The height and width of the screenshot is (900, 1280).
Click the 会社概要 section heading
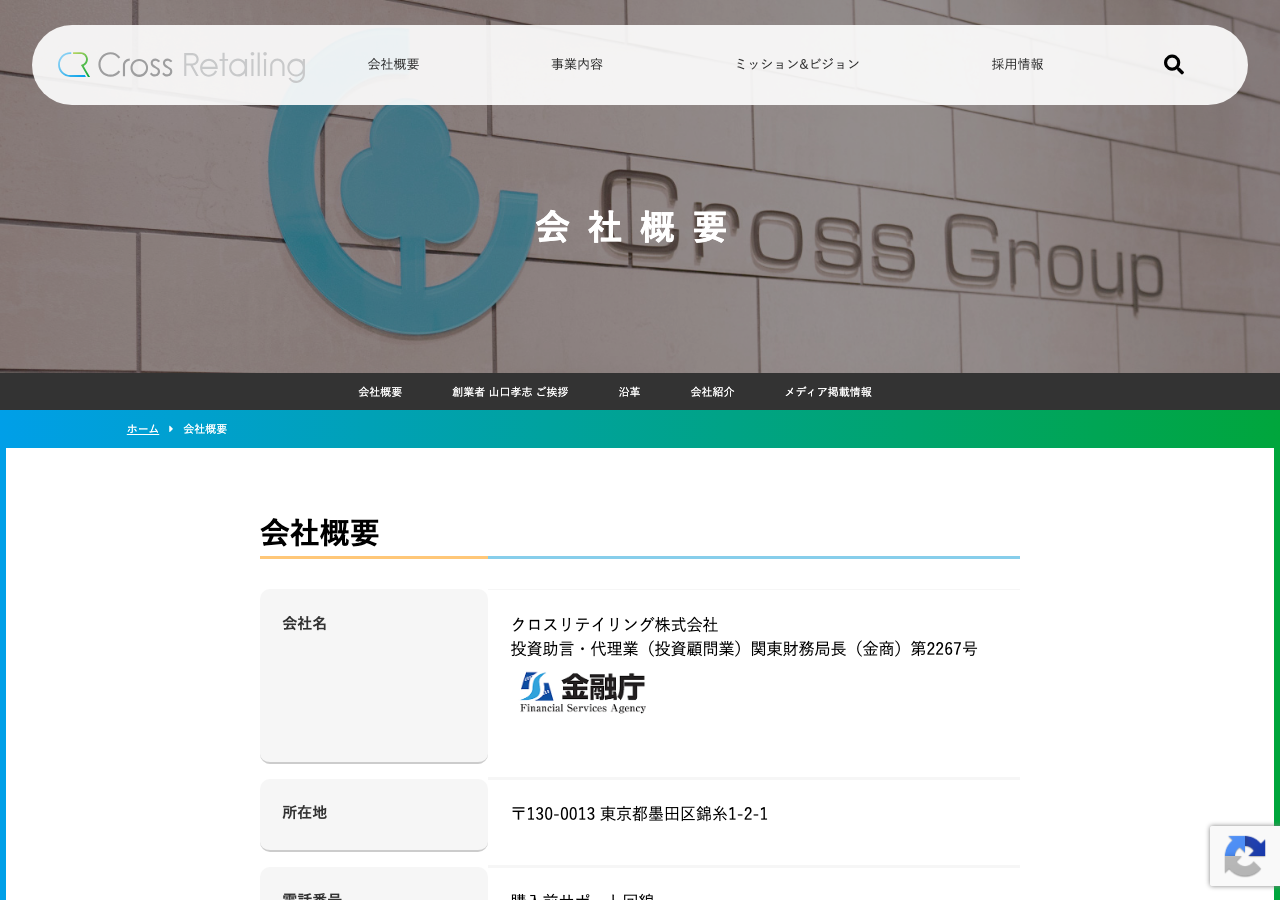pos(320,533)
